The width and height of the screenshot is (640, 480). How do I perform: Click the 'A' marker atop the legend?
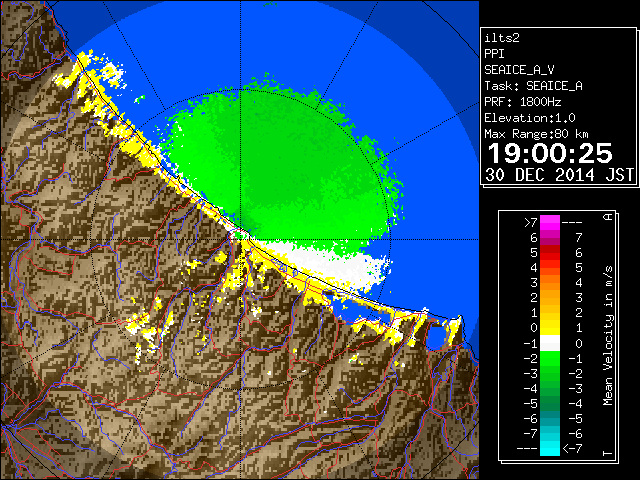coord(608,217)
